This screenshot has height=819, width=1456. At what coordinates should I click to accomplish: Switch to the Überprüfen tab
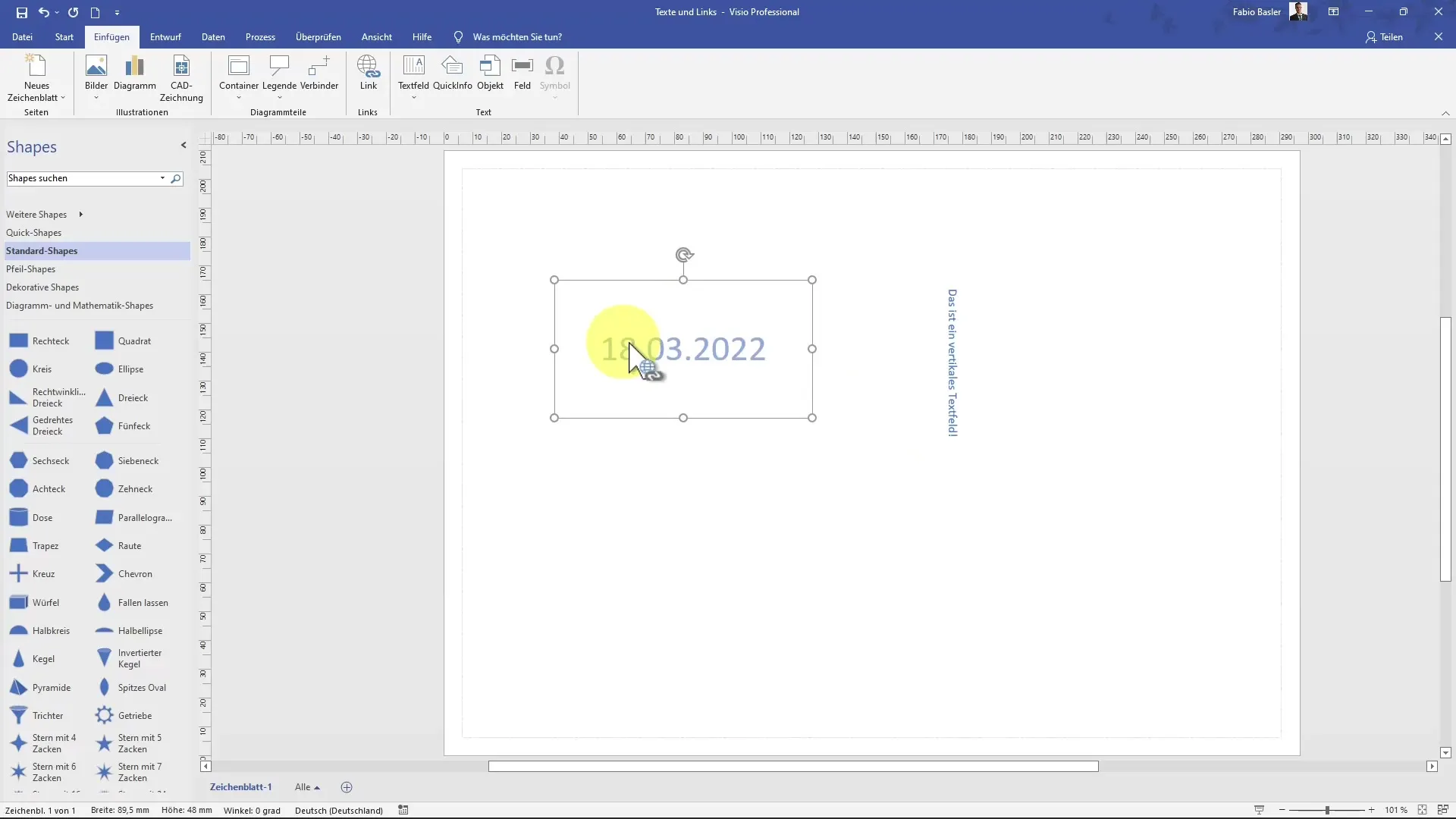pyautogui.click(x=318, y=36)
